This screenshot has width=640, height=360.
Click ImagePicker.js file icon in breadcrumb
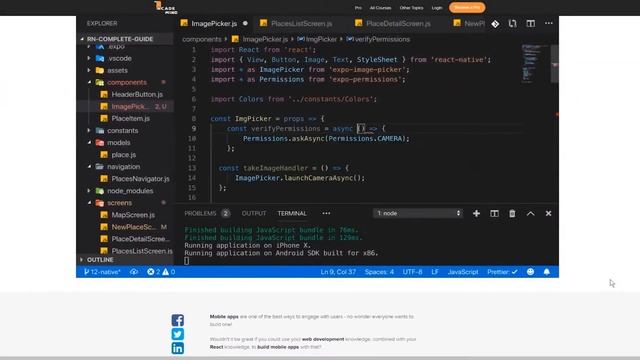235,39
